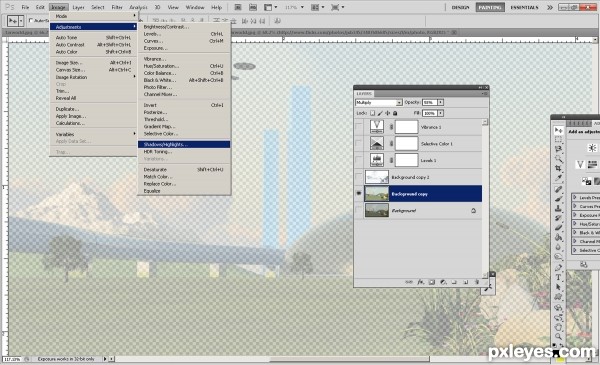Select the Blur tool

558,247
